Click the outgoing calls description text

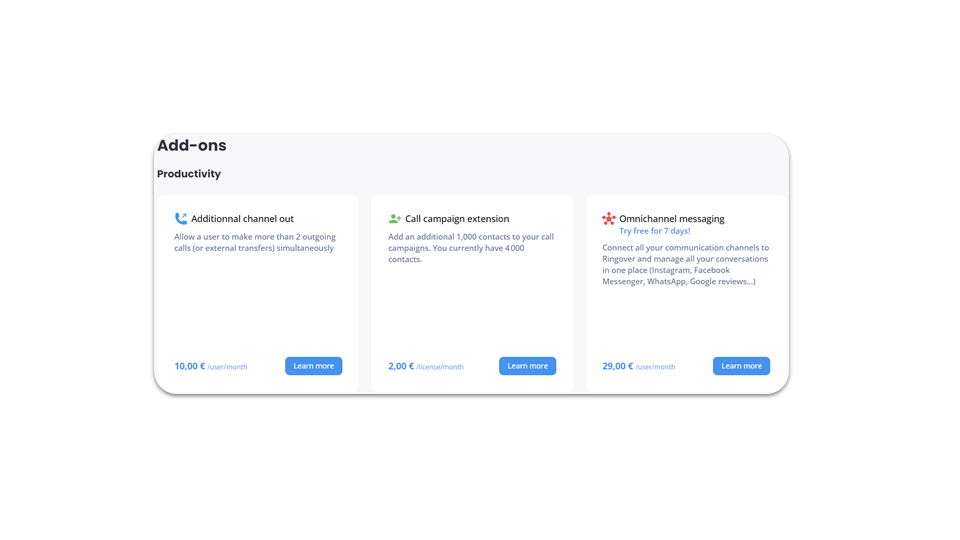click(x=255, y=242)
